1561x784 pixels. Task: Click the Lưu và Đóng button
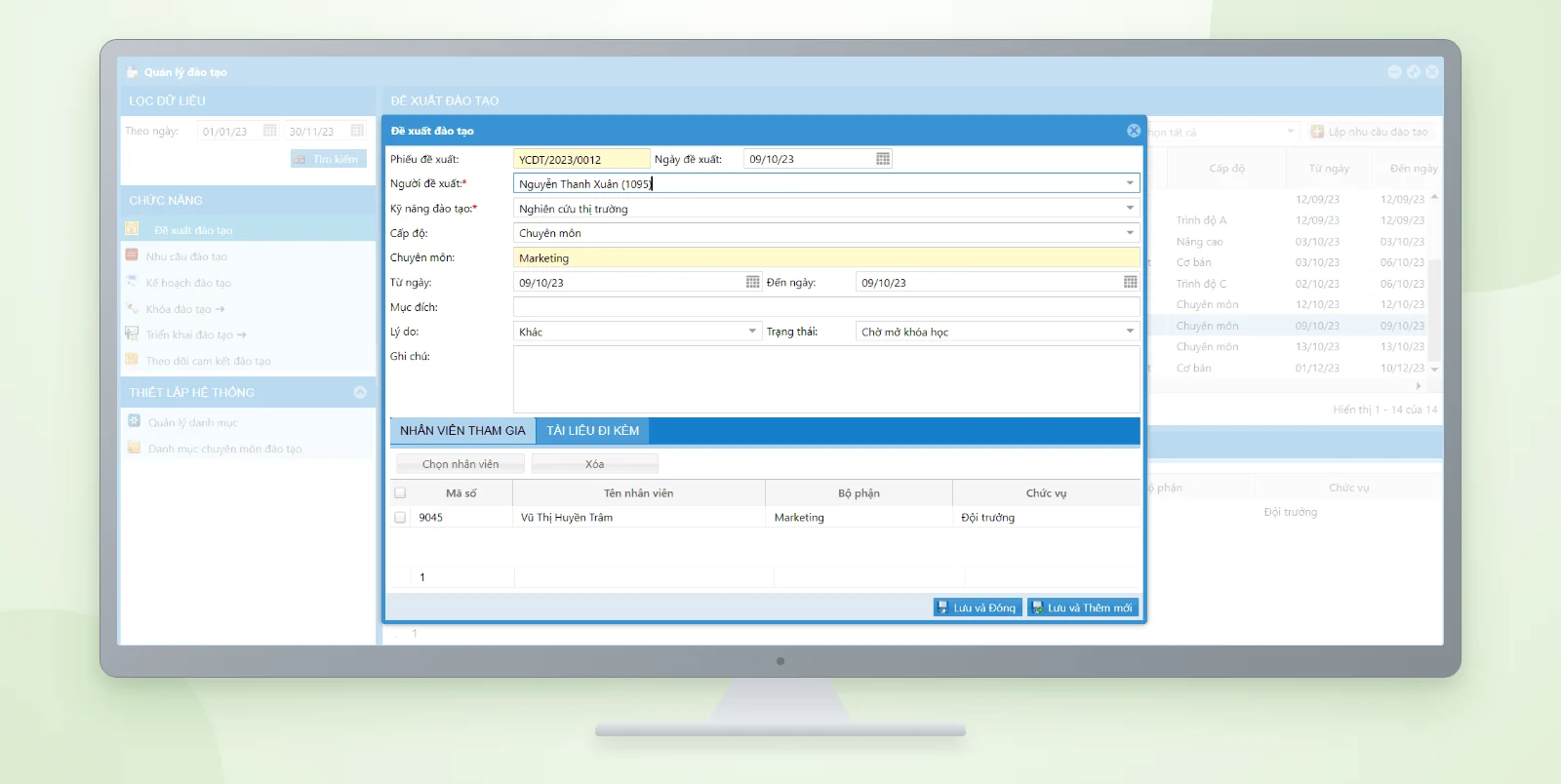[x=977, y=608]
